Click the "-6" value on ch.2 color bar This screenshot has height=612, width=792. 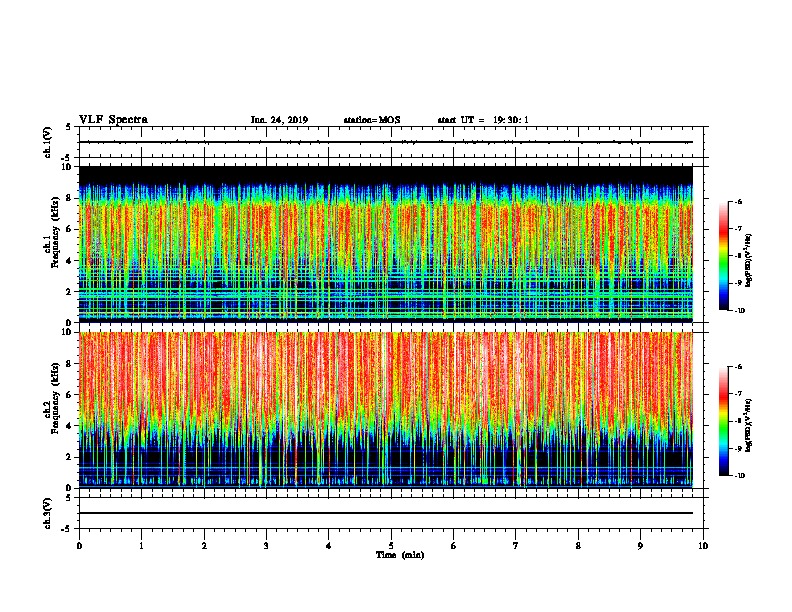point(738,367)
